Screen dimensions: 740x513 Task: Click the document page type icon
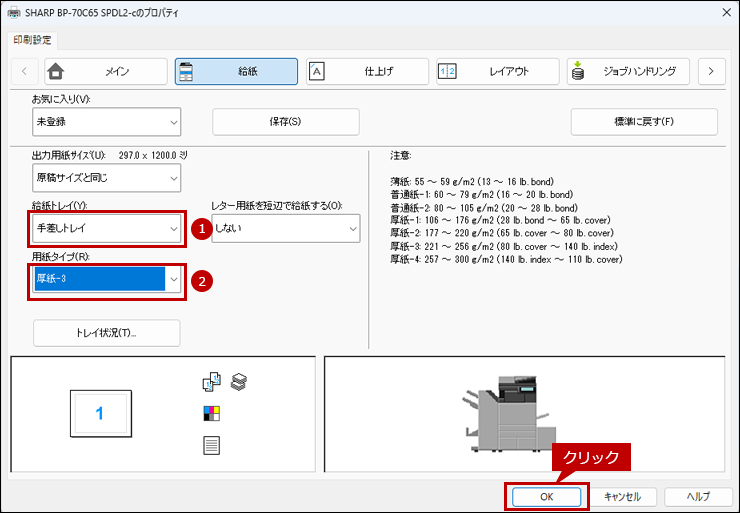pos(211,445)
